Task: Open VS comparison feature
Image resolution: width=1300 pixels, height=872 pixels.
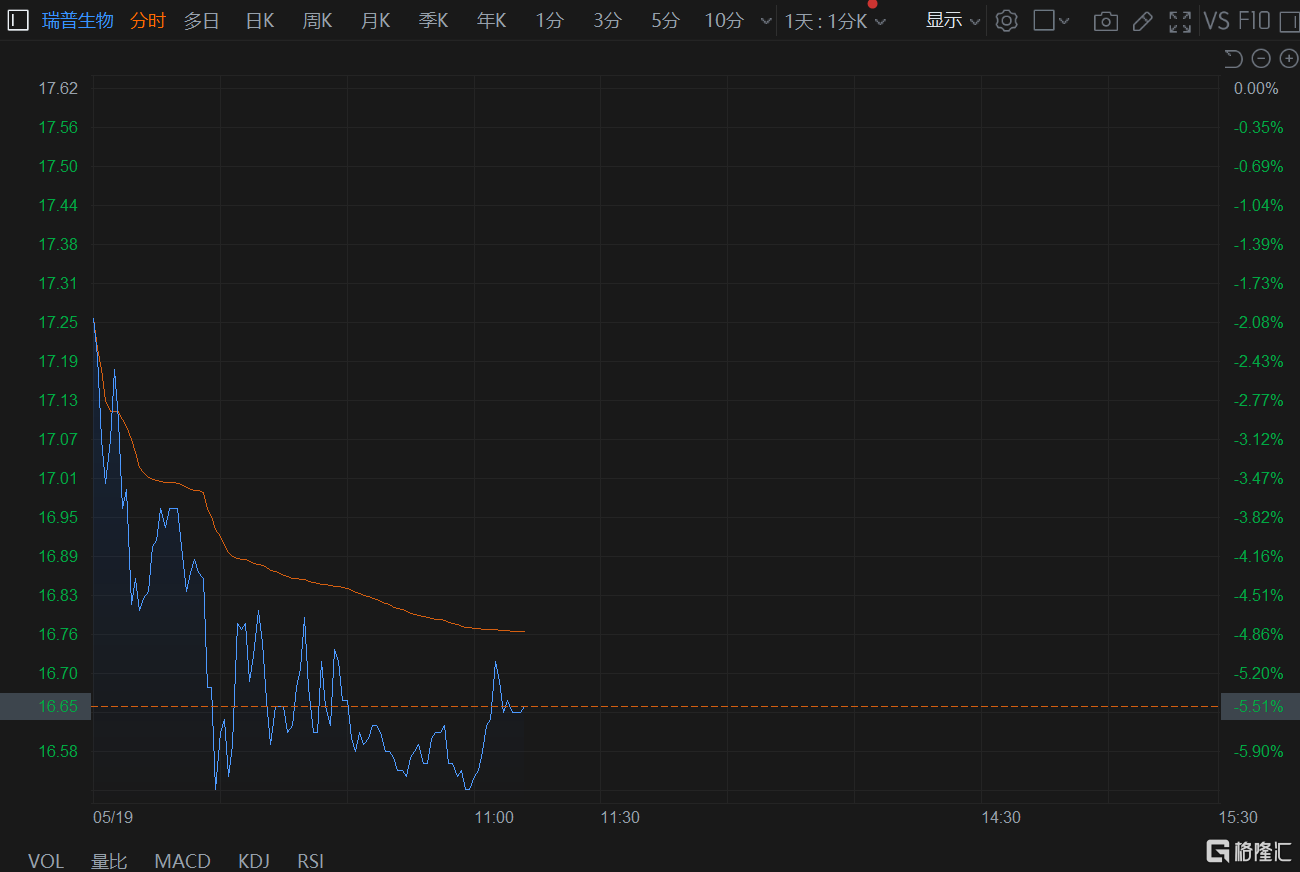Action: pos(1216,21)
